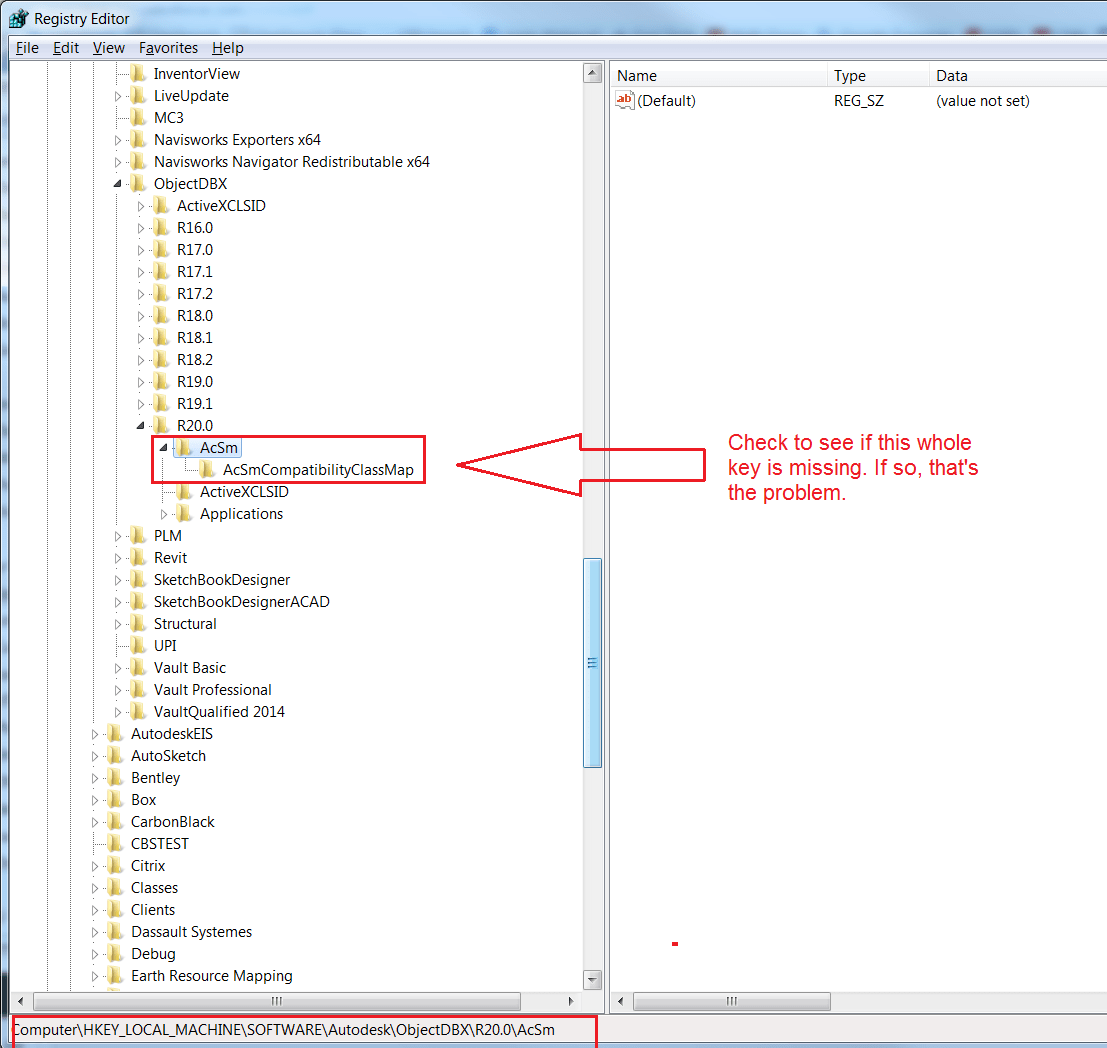This screenshot has height=1048, width=1107.
Task: Click the tree pane scroll up arrow
Action: pyautogui.click(x=592, y=73)
